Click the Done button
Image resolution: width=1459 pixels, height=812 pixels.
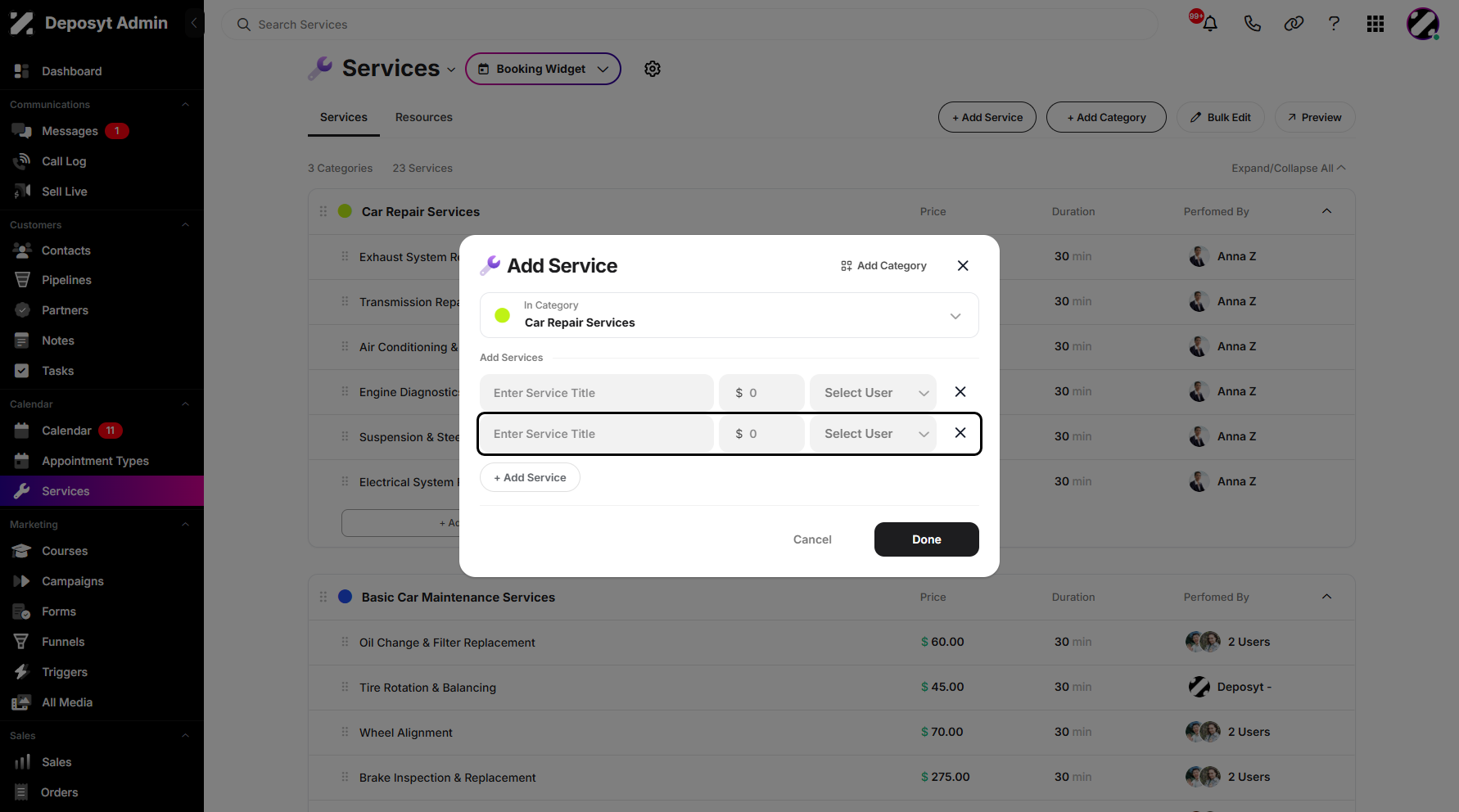click(x=927, y=539)
